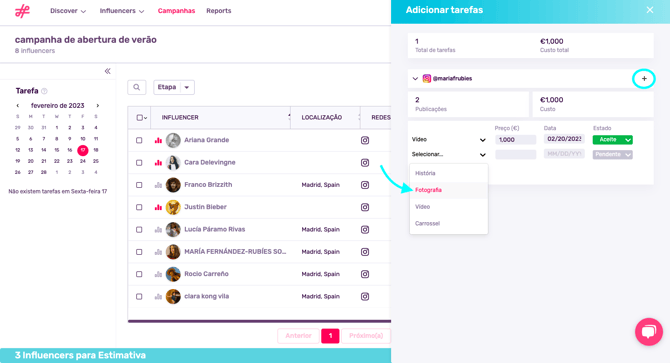Click Cara Delevingne's stats bar icon

point(158,162)
